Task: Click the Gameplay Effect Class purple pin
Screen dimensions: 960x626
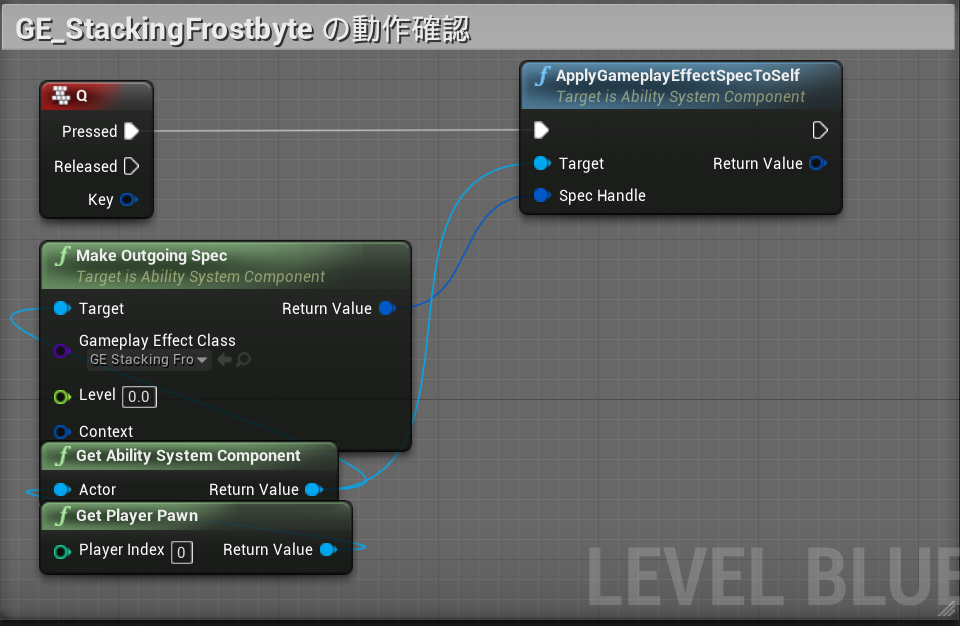Action: [61, 350]
